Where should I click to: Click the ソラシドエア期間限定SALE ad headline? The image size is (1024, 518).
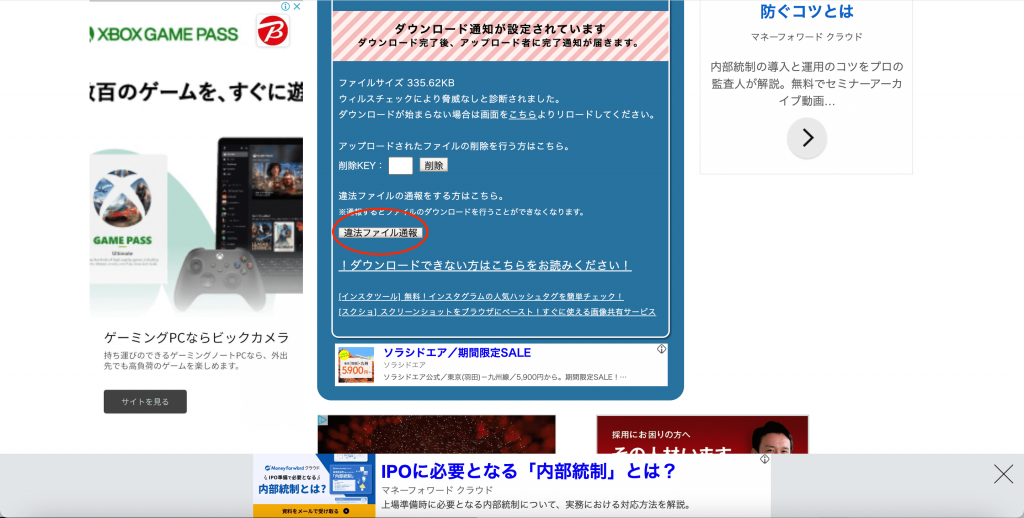click(456, 353)
